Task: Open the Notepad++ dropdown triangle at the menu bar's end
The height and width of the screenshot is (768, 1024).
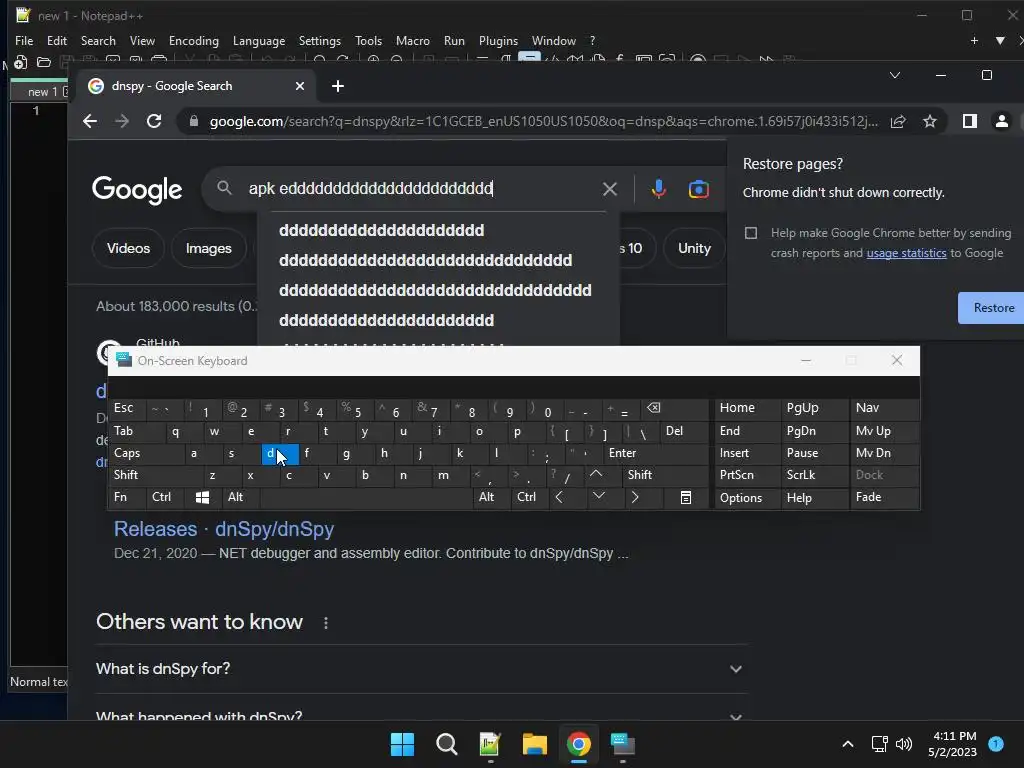Action: pyautogui.click(x=1000, y=40)
